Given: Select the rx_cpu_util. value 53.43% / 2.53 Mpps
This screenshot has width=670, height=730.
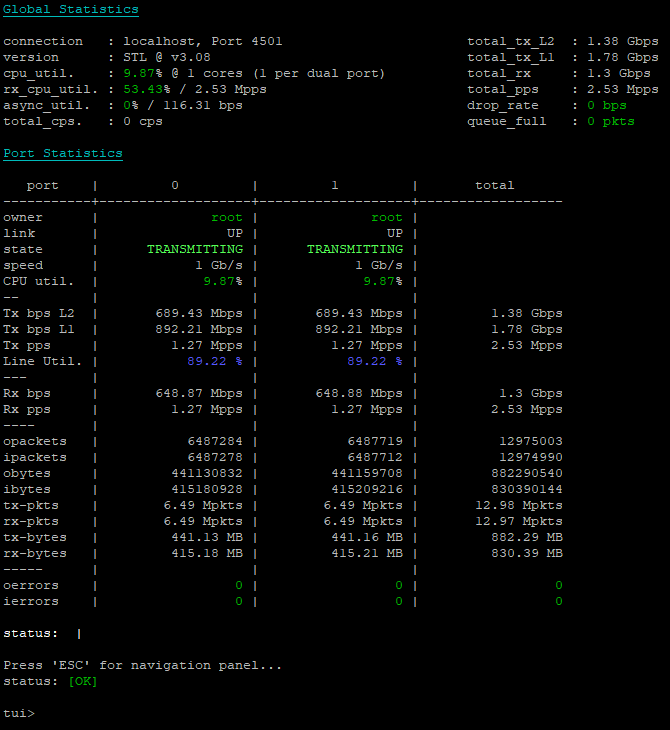Looking at the screenshot, I should [195, 89].
